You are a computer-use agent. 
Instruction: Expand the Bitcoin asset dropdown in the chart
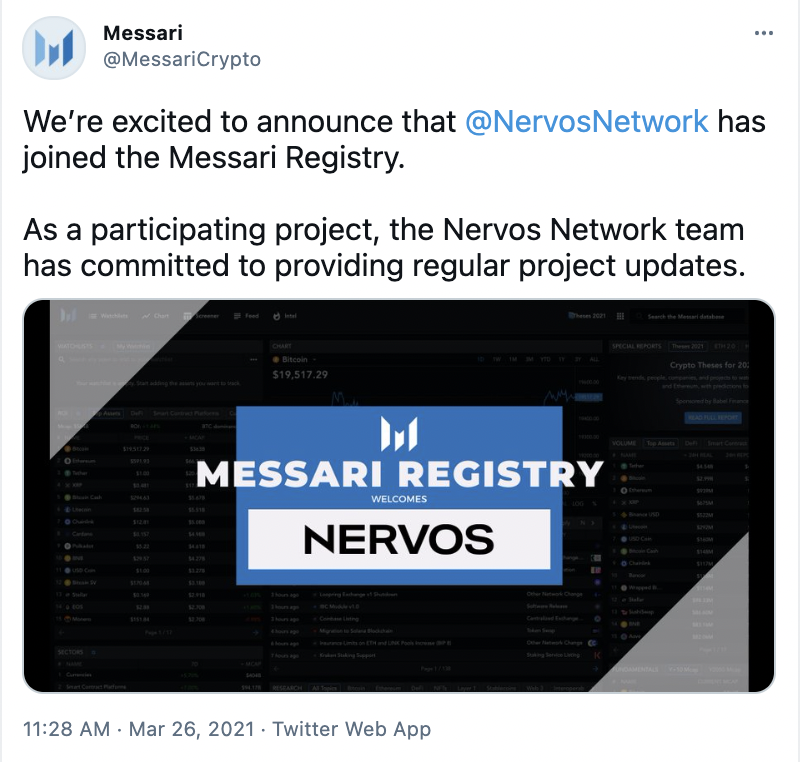pyautogui.click(x=314, y=360)
